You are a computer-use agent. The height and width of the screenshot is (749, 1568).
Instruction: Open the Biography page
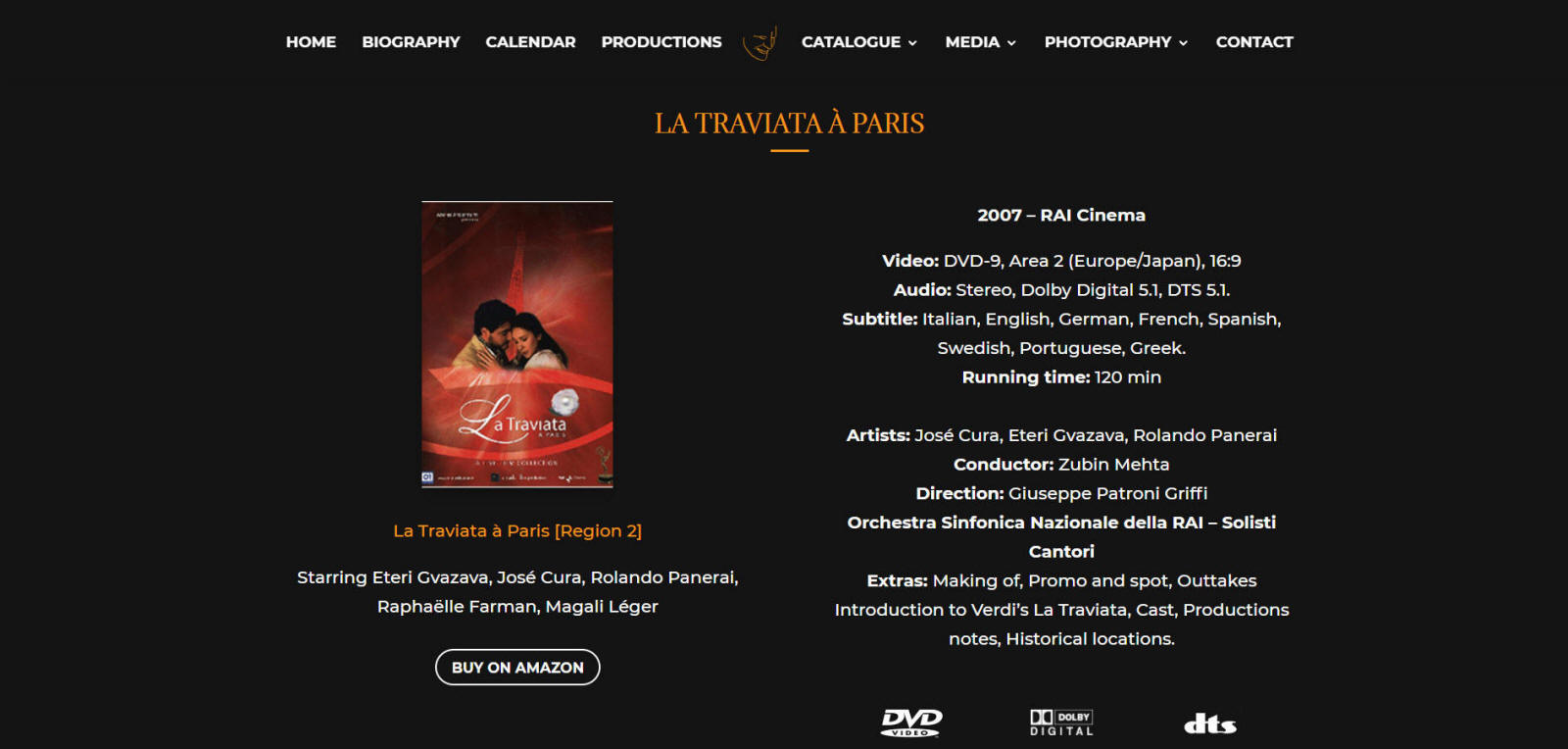click(411, 42)
